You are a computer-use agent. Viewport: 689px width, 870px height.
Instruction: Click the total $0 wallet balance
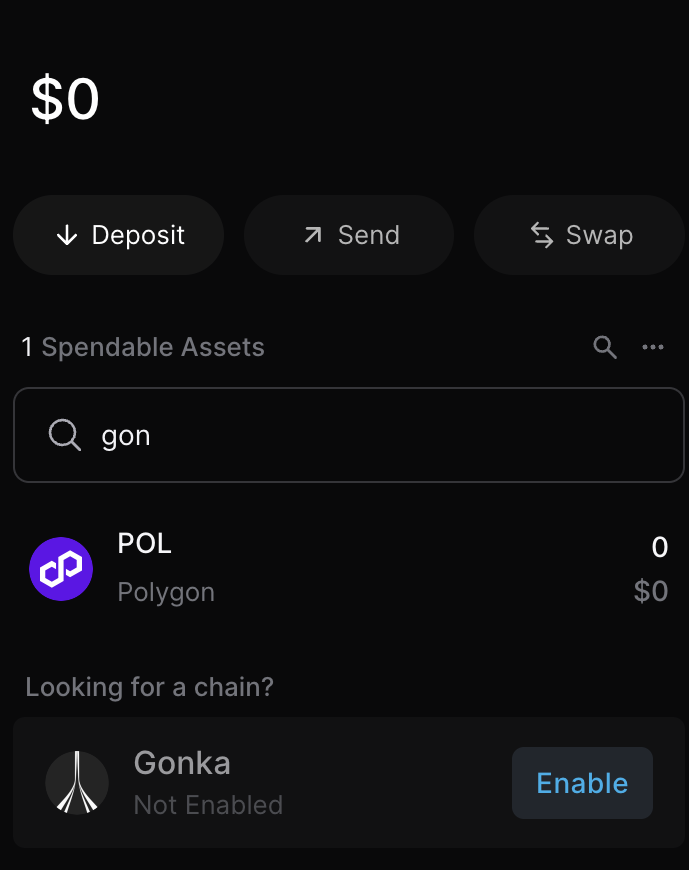(65, 99)
